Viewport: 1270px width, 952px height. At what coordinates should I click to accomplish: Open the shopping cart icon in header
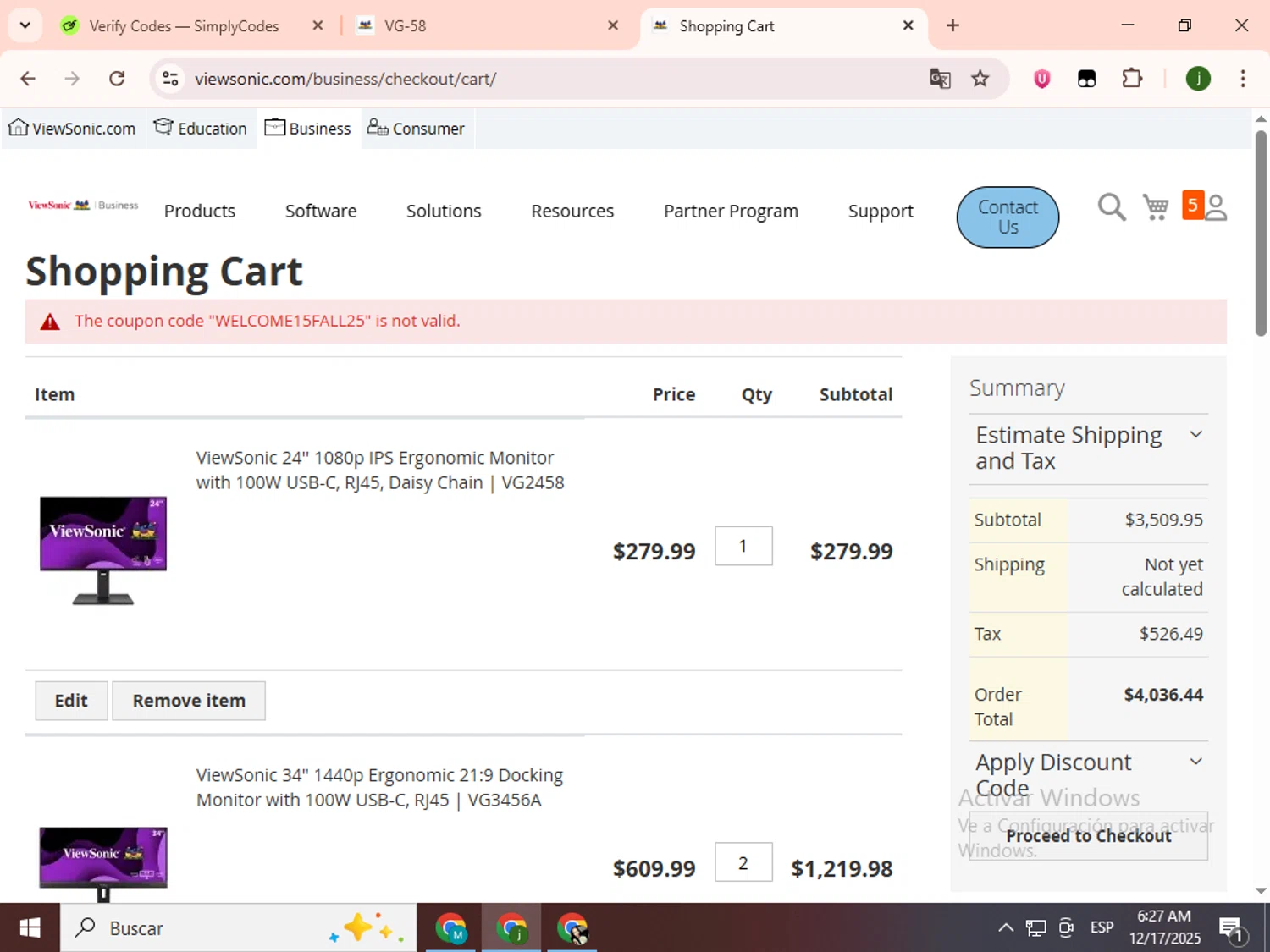pyautogui.click(x=1156, y=207)
